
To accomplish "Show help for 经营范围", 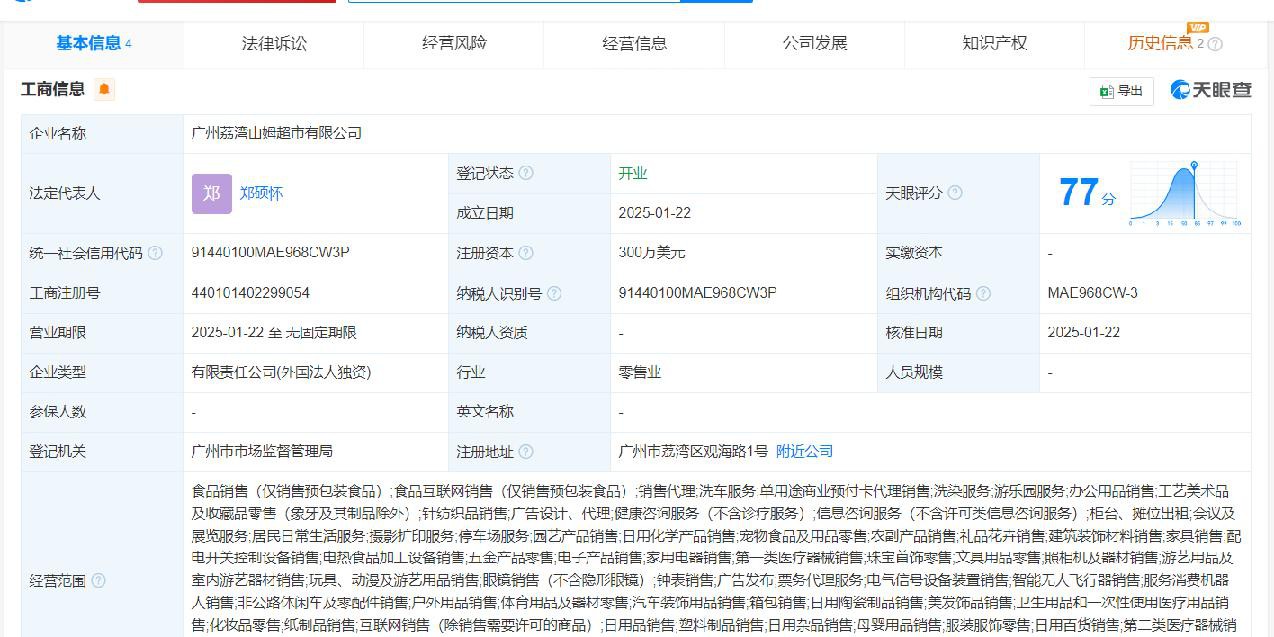I will pyautogui.click(x=98, y=581).
